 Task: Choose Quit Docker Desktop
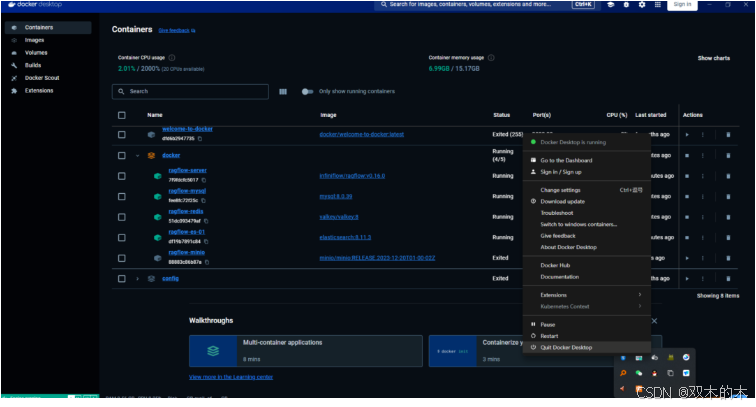tap(587, 348)
